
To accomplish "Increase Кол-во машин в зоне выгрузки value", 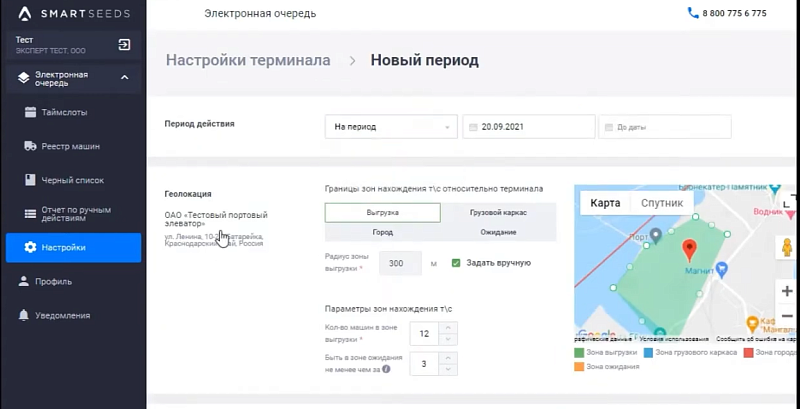I will click(x=448, y=328).
